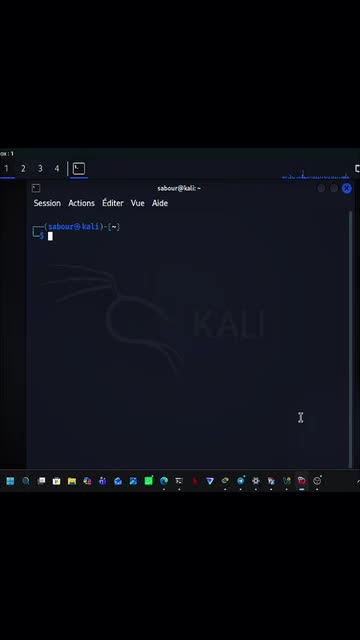Open the Vue menu
The image size is (360, 640).
tap(138, 203)
